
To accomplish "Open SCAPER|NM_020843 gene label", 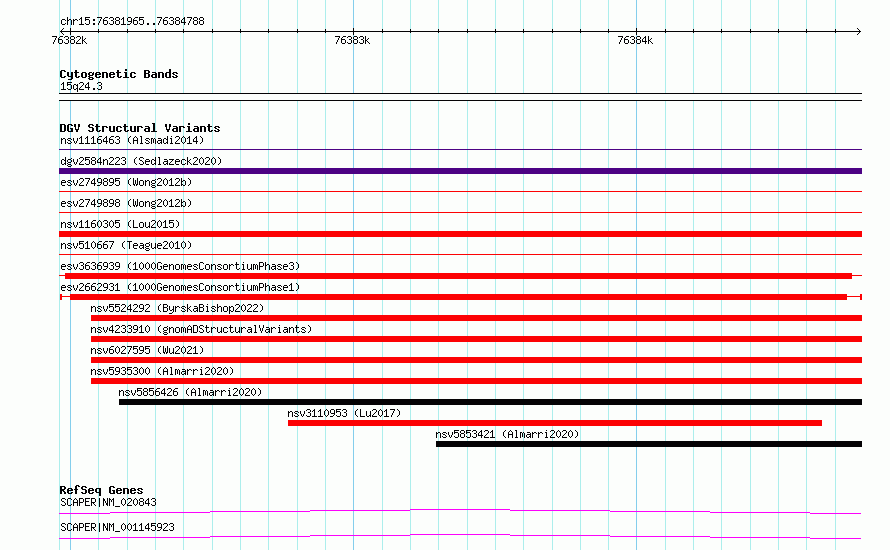I will (108, 502).
